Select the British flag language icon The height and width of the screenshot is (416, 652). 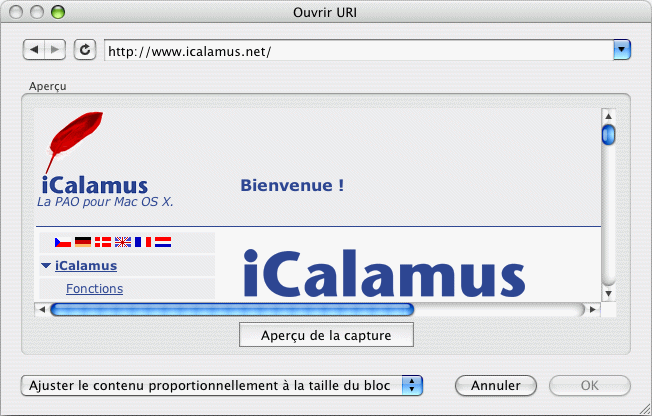[x=123, y=242]
